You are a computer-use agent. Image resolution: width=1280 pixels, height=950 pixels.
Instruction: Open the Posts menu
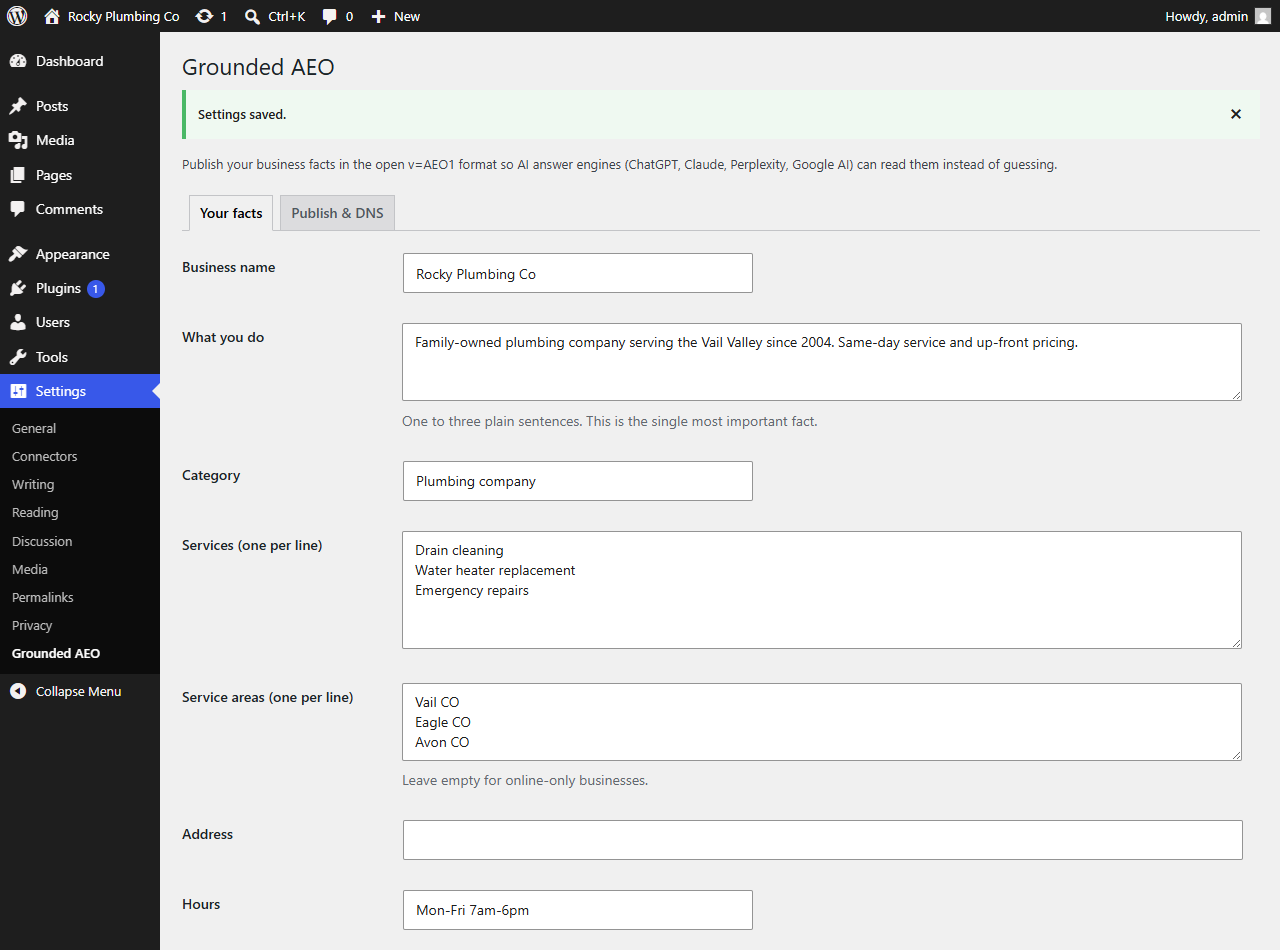[80, 106]
